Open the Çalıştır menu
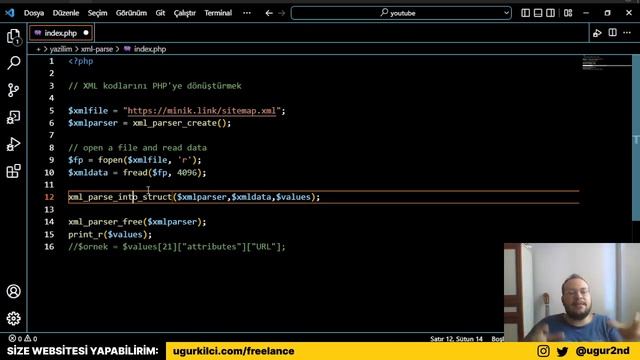 point(184,13)
